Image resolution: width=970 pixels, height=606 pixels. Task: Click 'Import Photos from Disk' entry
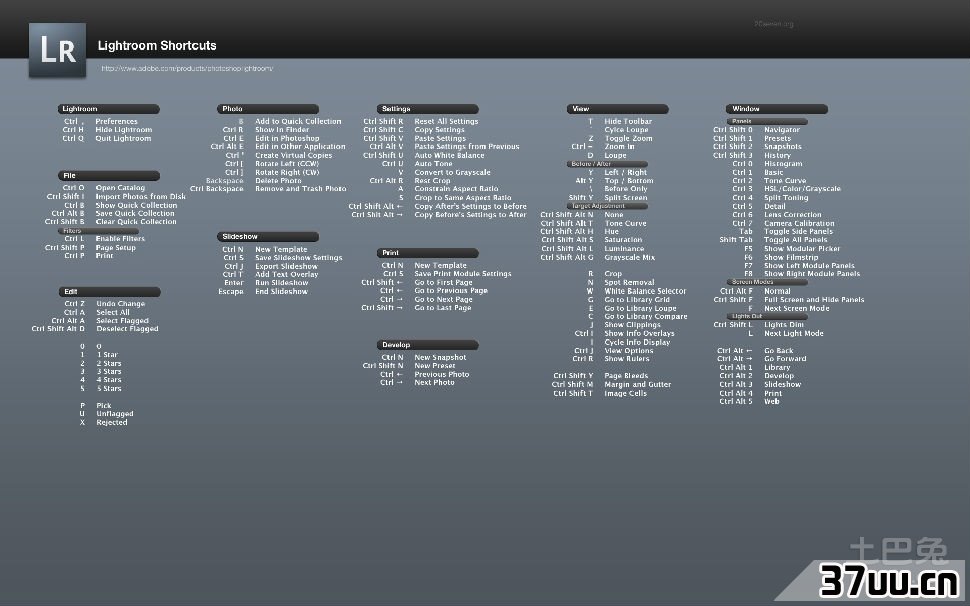[140, 196]
